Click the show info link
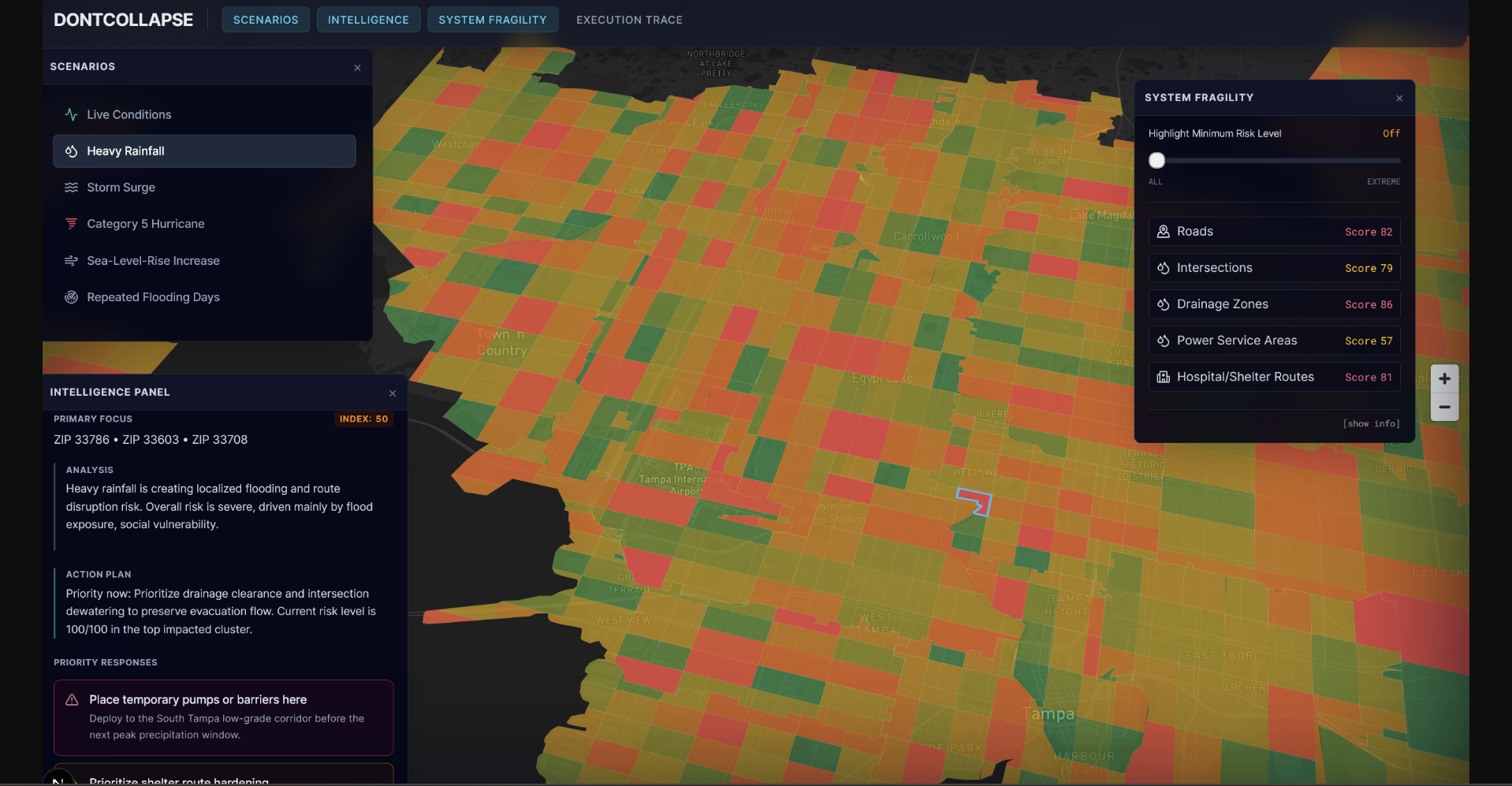Viewport: 1512px width, 786px height. click(x=1372, y=424)
